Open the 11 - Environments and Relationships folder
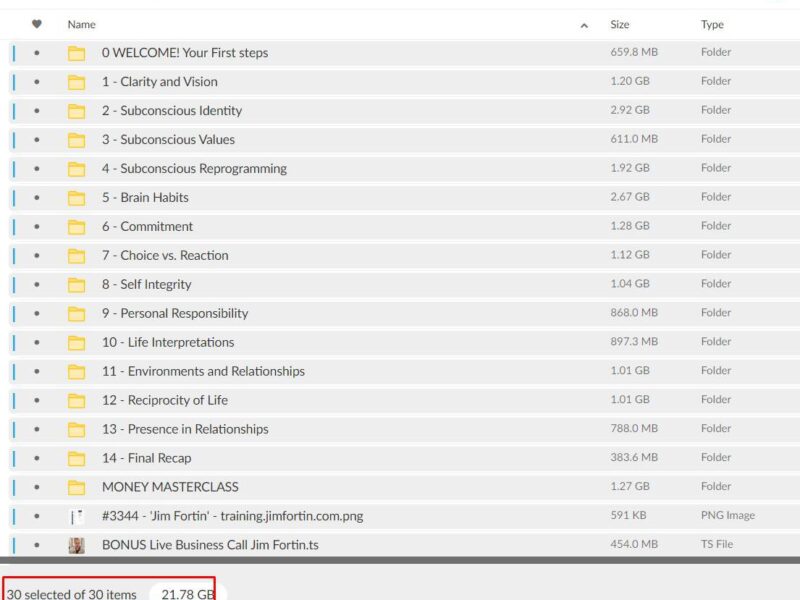This screenshot has width=800, height=600. pos(203,371)
